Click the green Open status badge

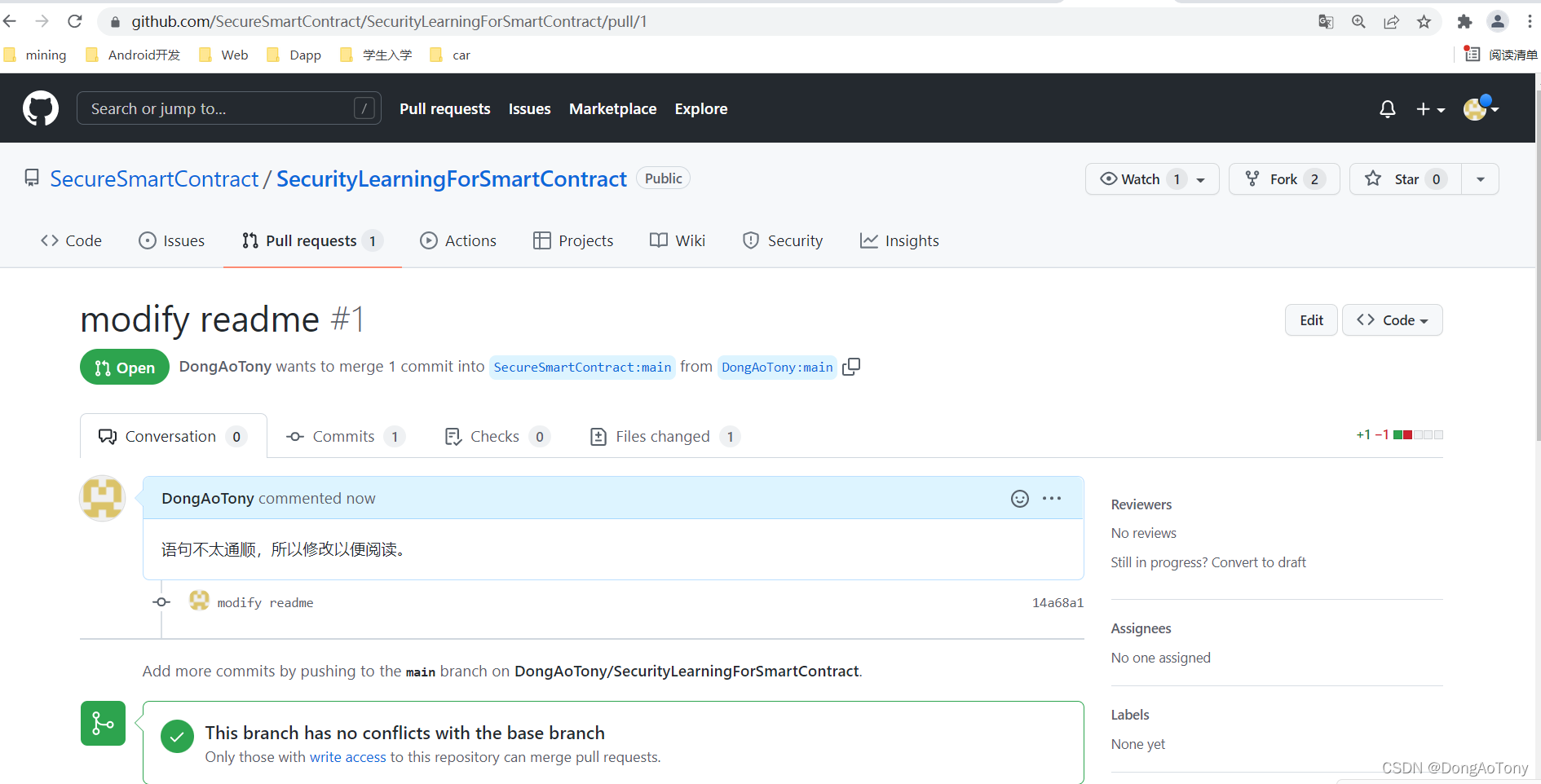click(x=125, y=368)
